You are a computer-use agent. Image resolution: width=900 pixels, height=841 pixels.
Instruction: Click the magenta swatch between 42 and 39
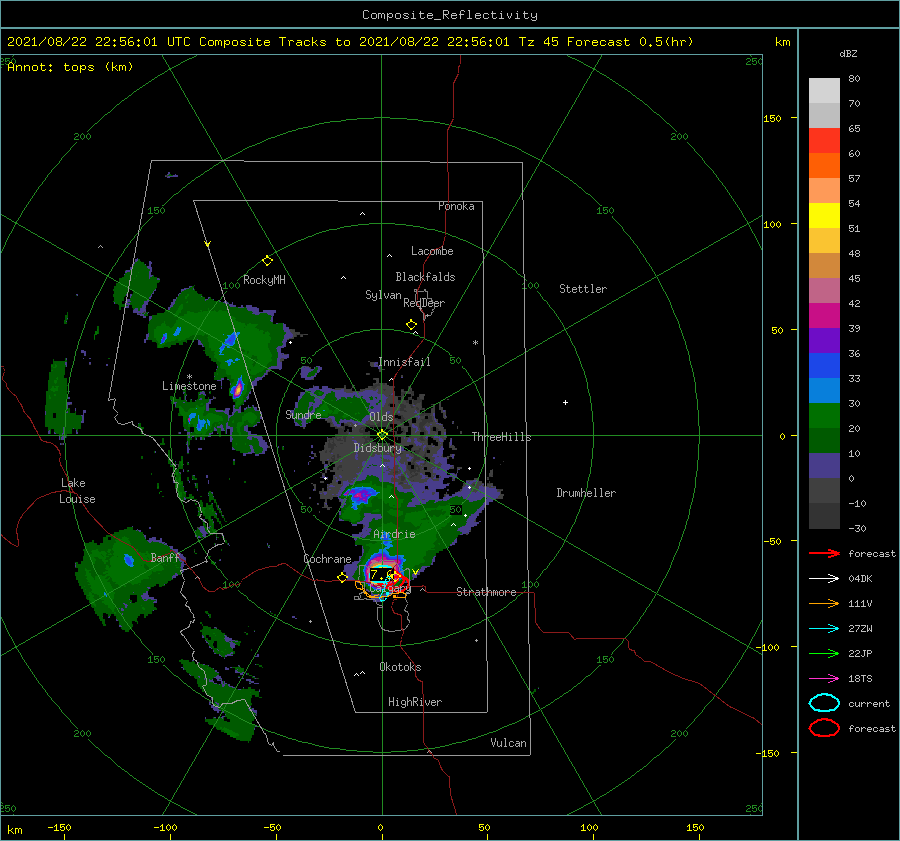tap(824, 316)
